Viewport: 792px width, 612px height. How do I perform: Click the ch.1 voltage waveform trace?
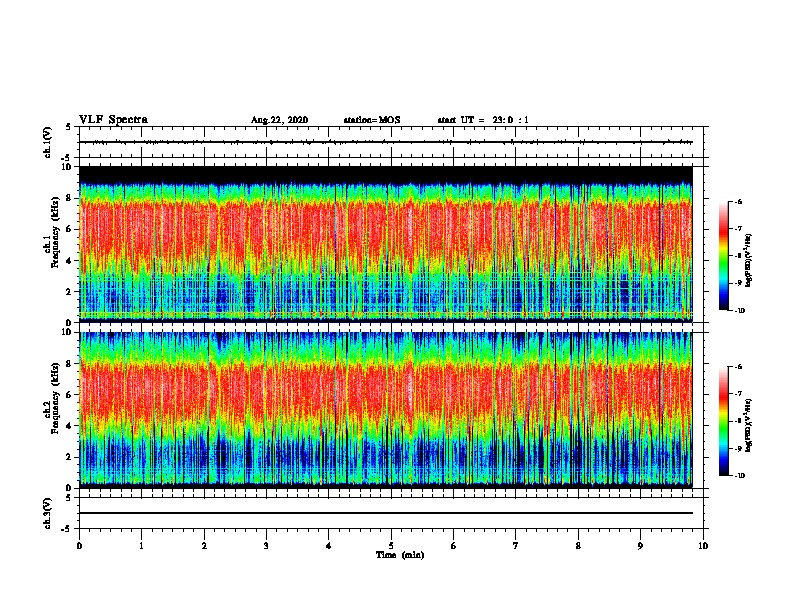[385, 142]
